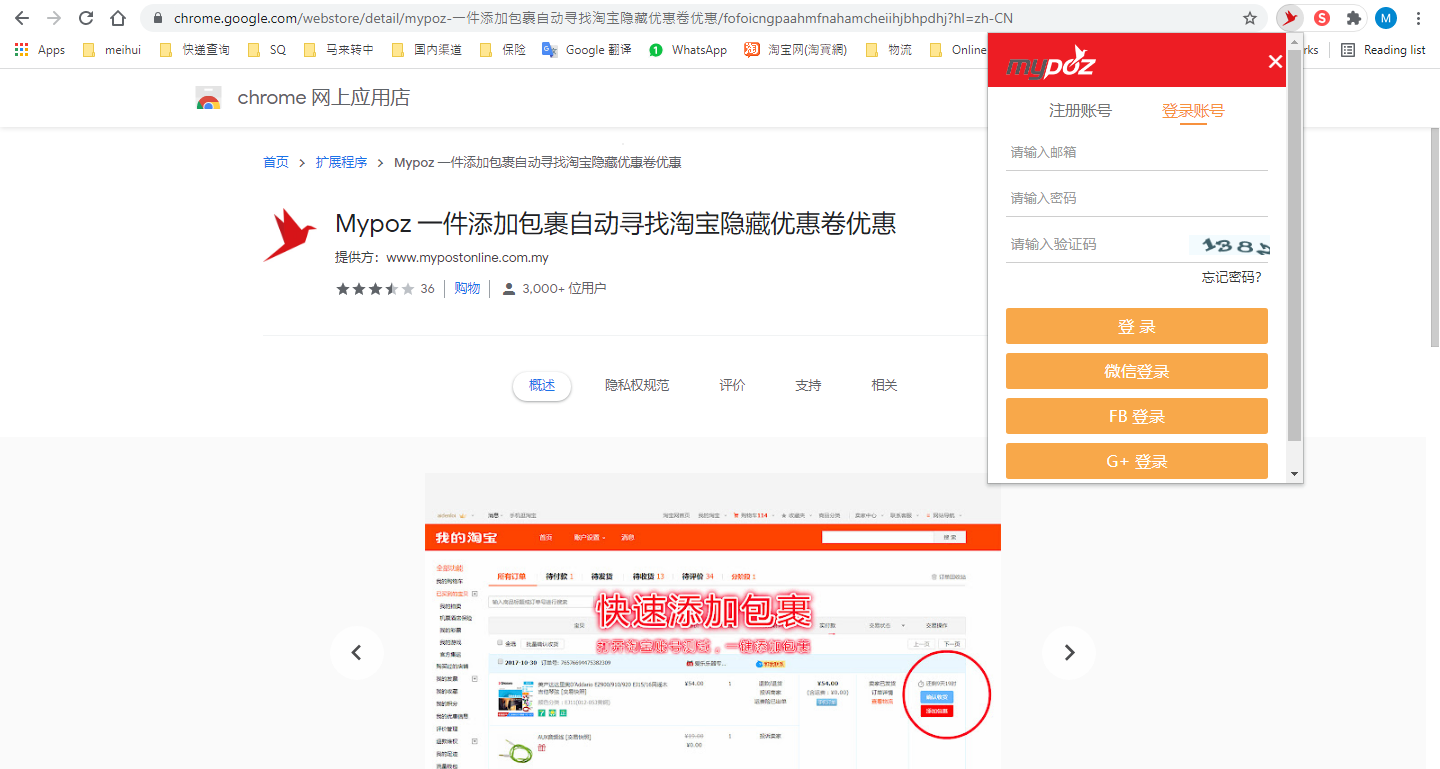
Task: Go to 首页 in the breadcrumb
Action: [276, 162]
